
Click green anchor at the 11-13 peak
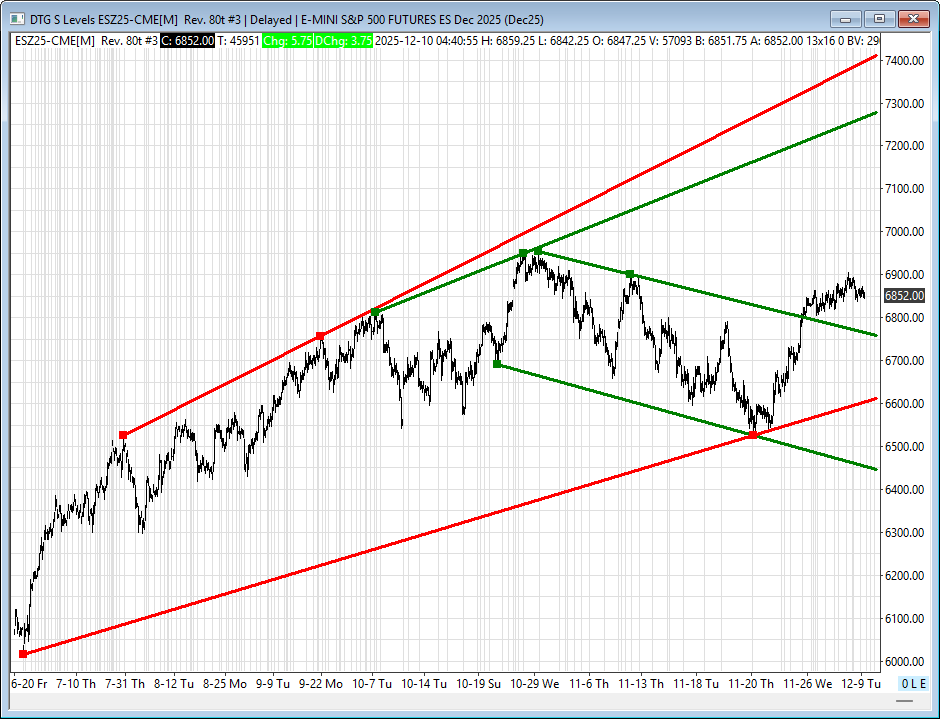click(x=629, y=273)
